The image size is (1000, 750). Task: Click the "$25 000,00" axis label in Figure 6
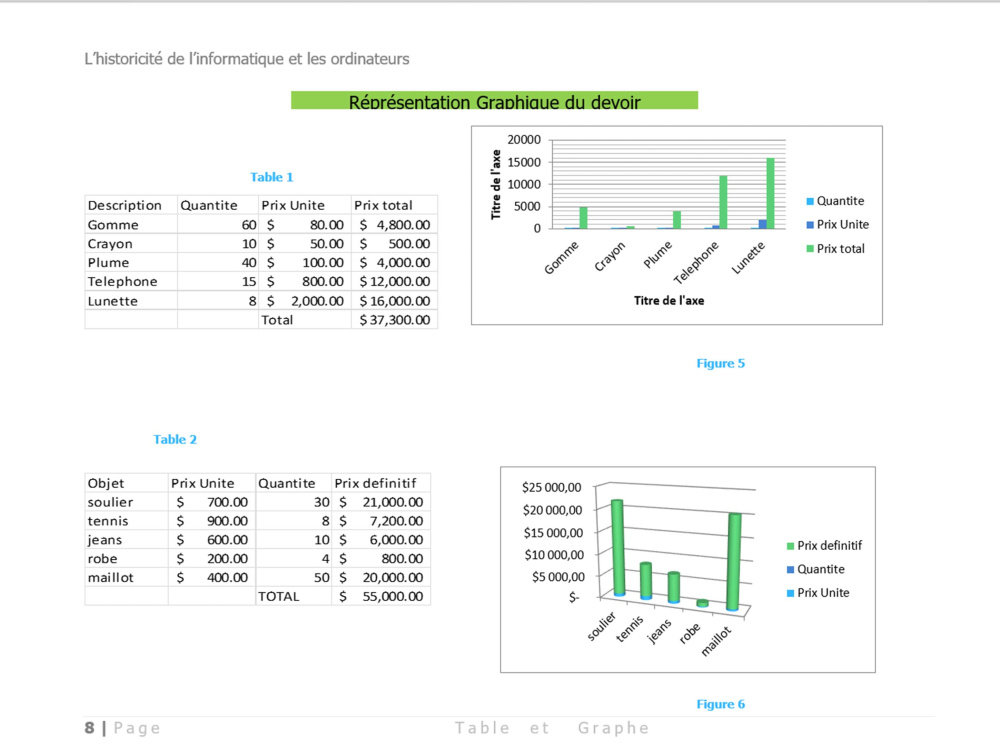[552, 488]
